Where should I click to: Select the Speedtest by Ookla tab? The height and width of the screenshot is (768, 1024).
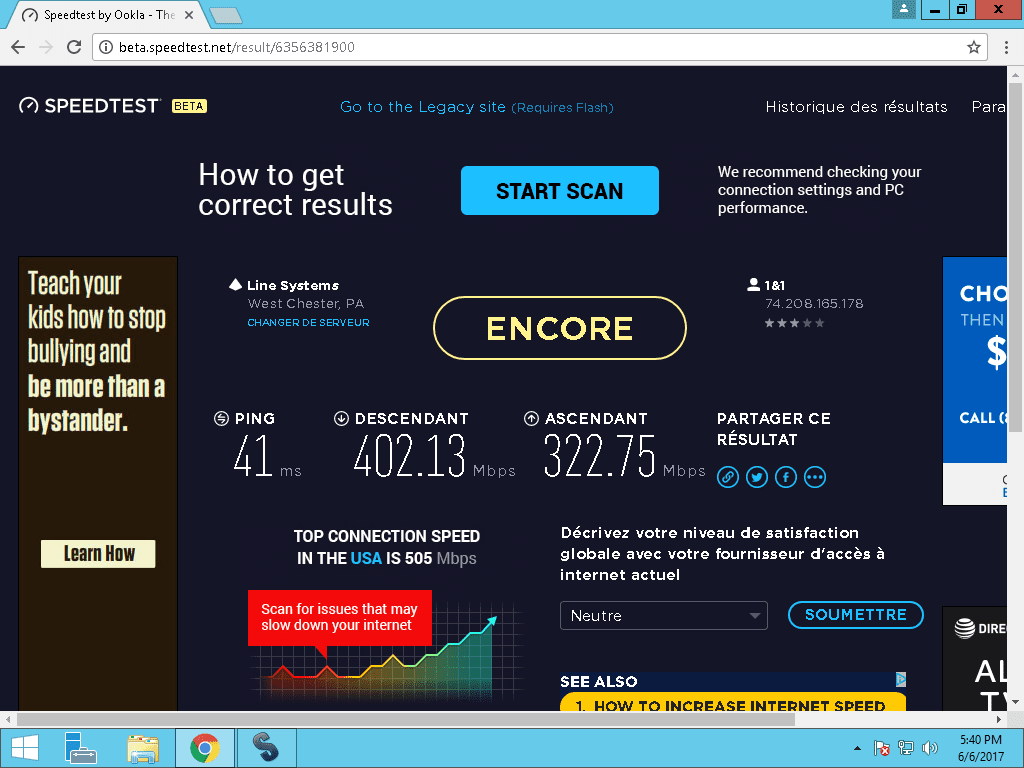(108, 14)
